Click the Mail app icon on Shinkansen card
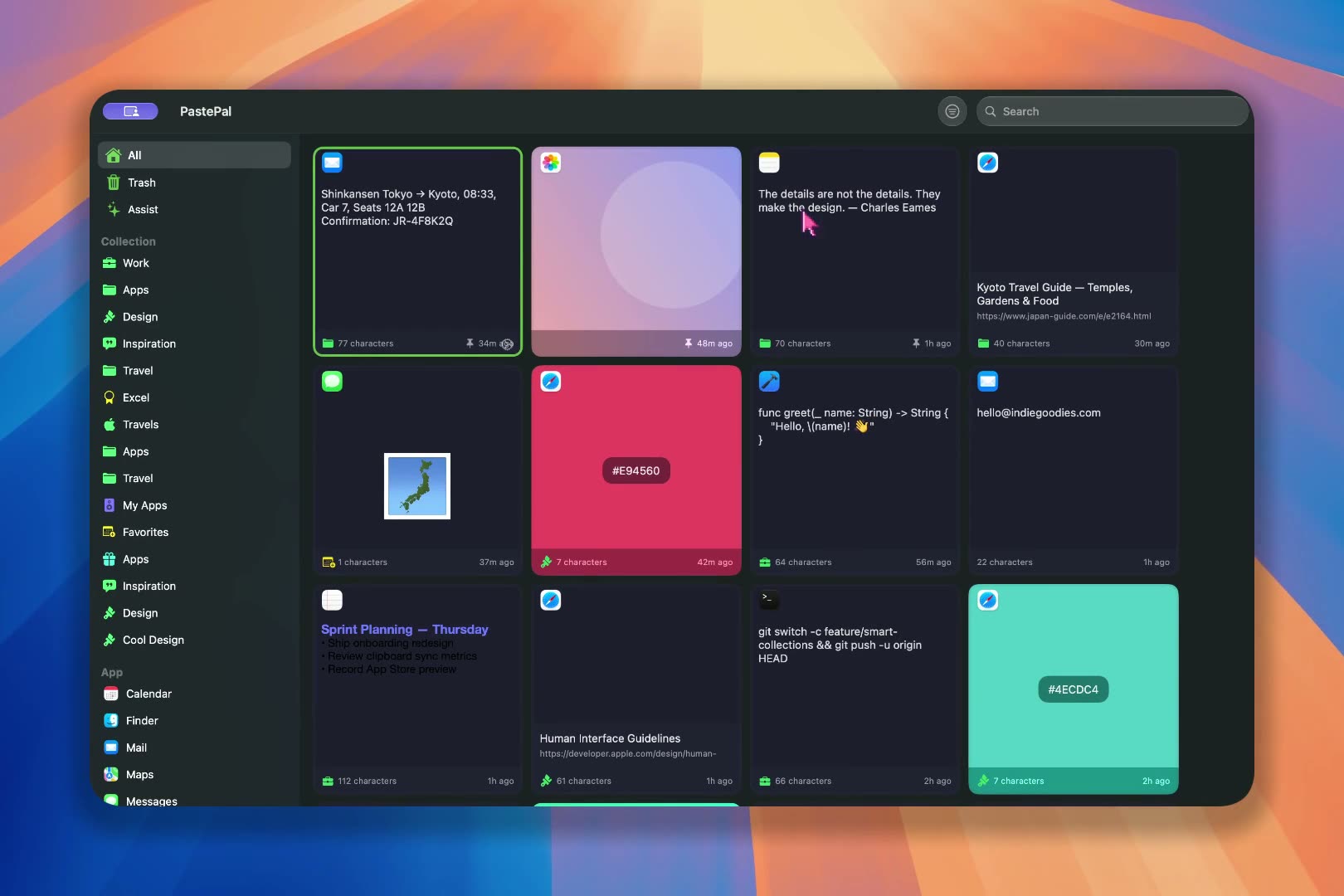This screenshot has width=1344, height=896. (332, 163)
